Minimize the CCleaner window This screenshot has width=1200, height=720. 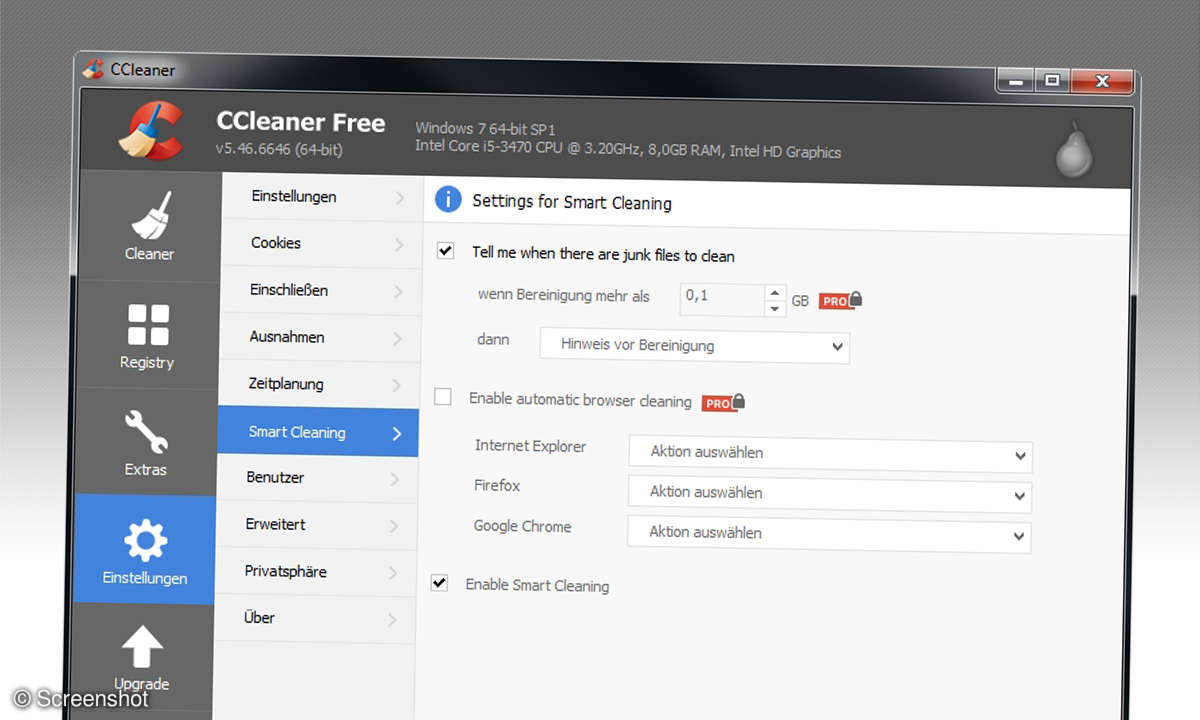pyautogui.click(x=1016, y=80)
